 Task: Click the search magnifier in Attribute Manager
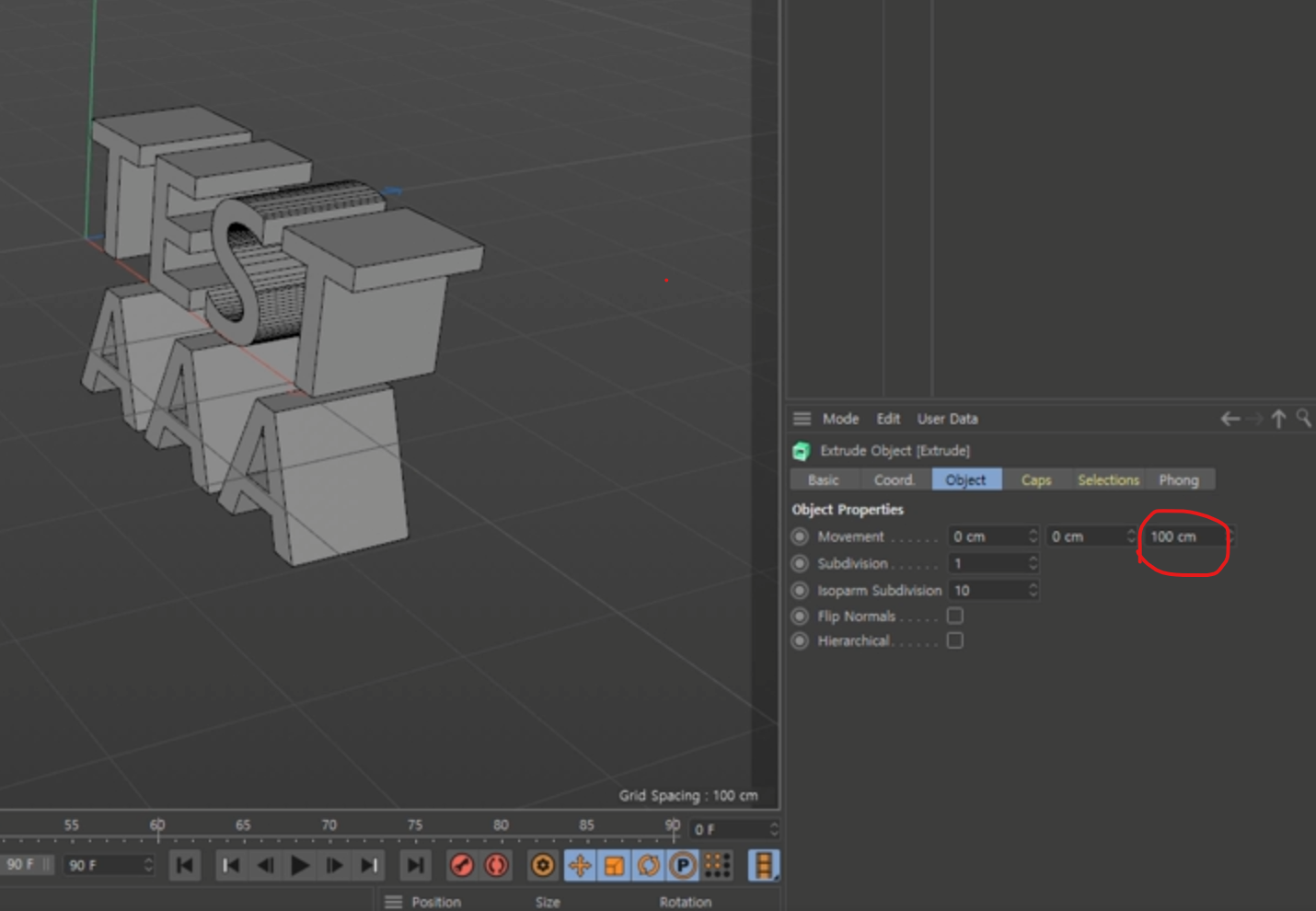point(1304,419)
